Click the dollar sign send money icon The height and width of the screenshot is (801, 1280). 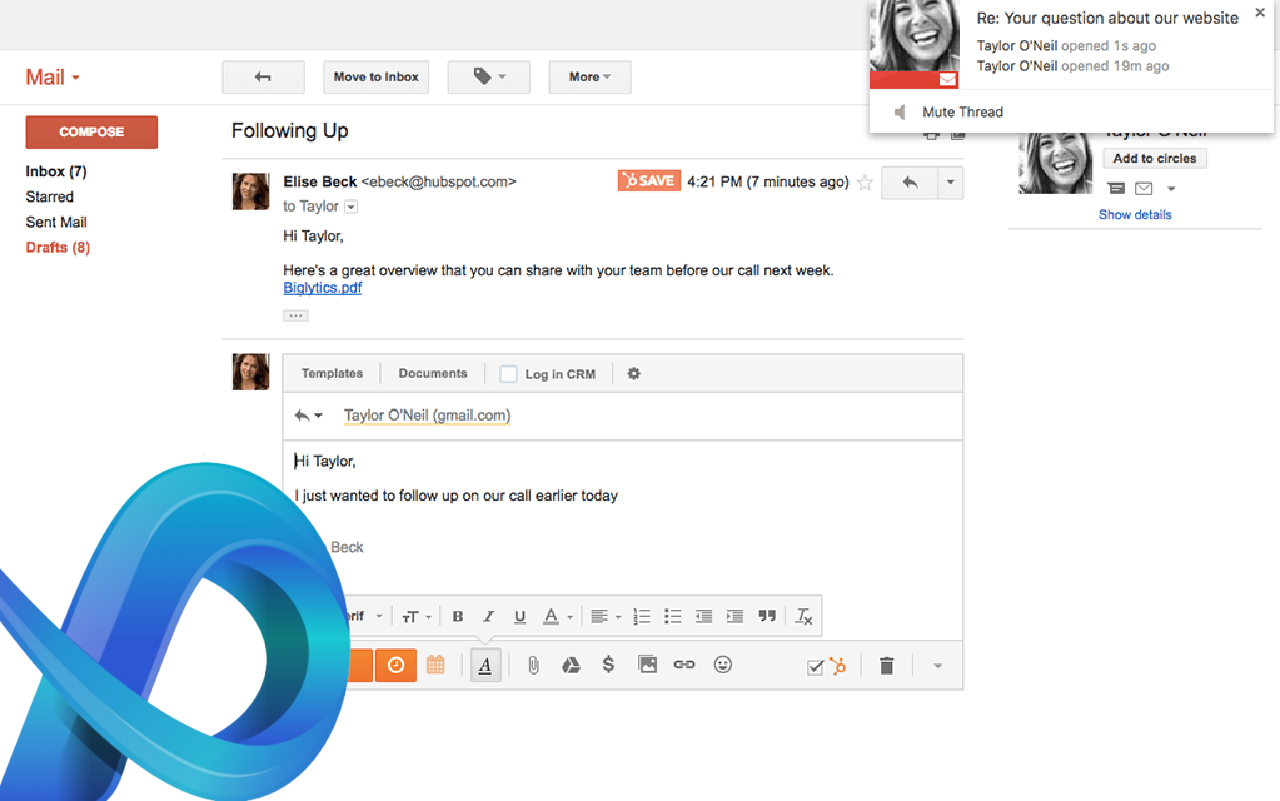click(x=608, y=665)
